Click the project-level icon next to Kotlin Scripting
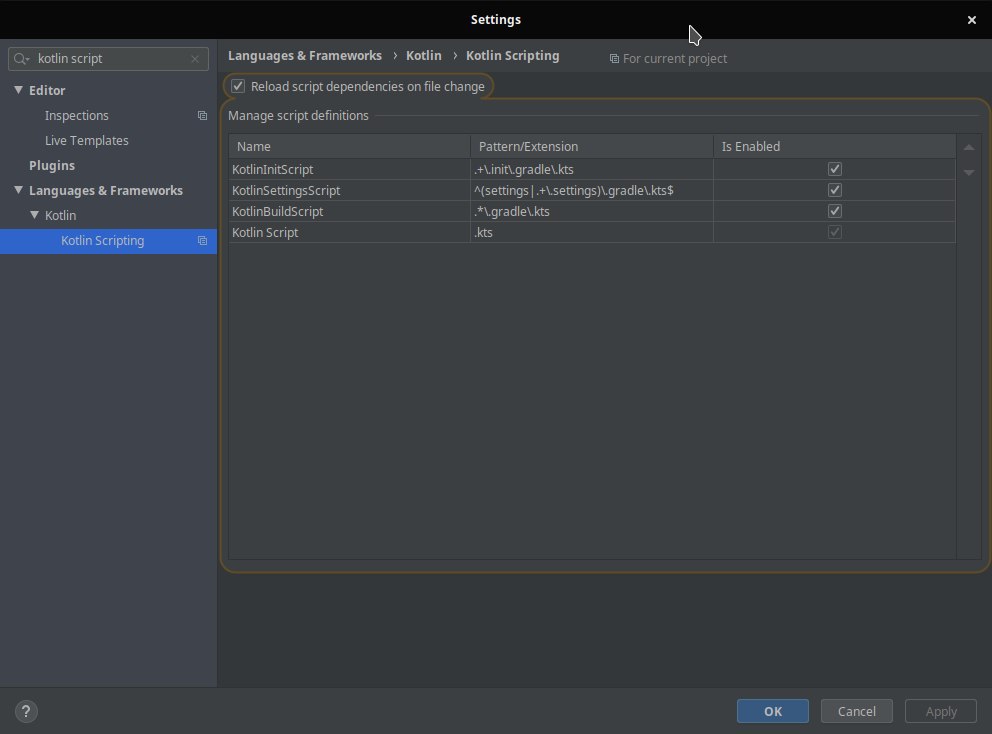Image resolution: width=992 pixels, height=734 pixels. (202, 241)
